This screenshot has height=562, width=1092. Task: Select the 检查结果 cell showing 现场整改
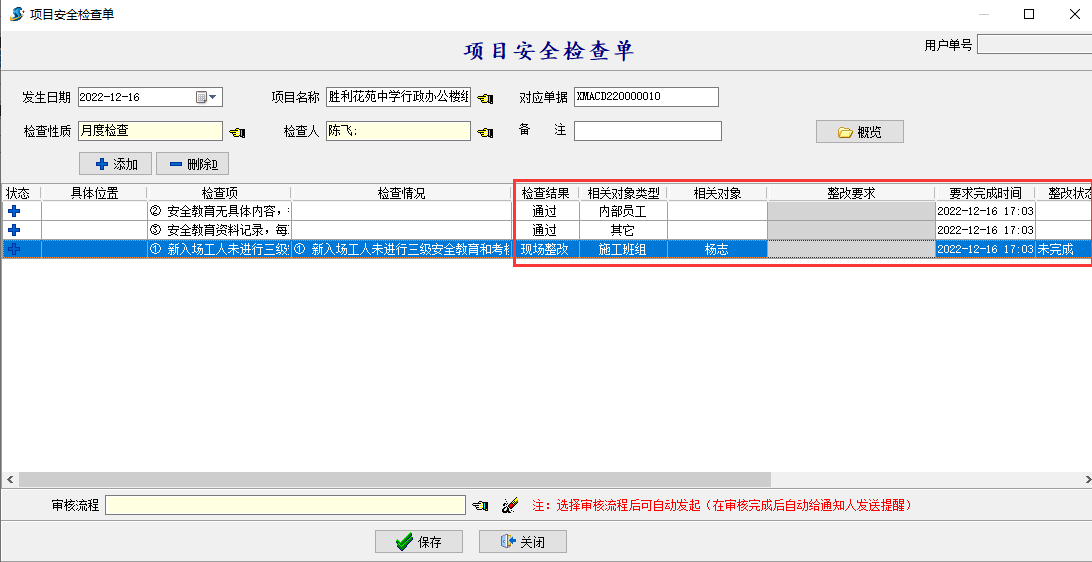click(x=545, y=250)
